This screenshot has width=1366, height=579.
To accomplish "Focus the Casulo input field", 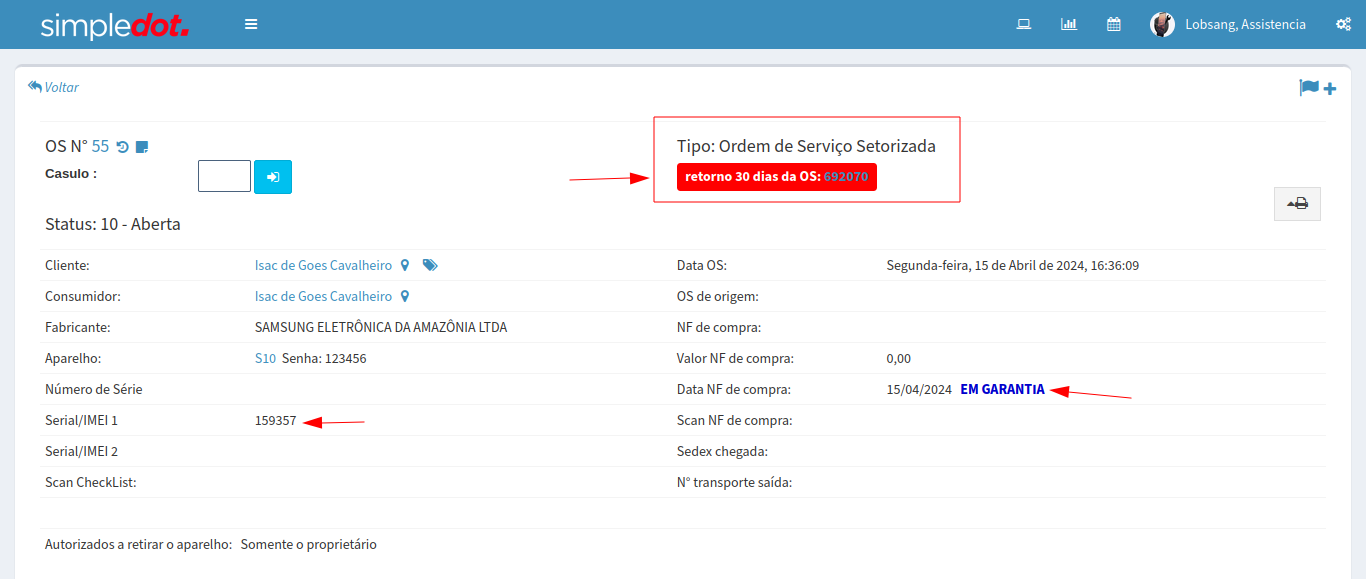I will 224,177.
